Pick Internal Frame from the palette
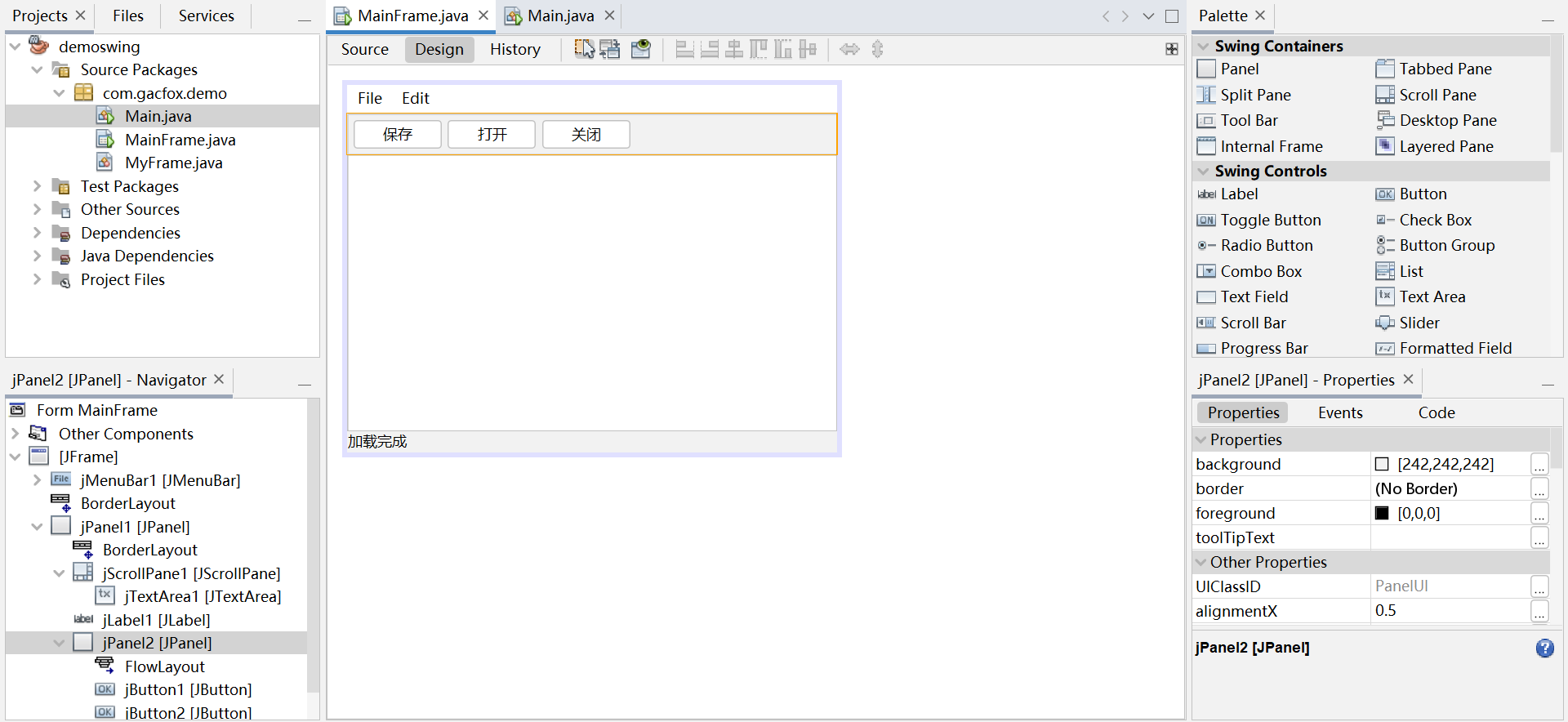The width and height of the screenshot is (1568, 722). (1259, 146)
